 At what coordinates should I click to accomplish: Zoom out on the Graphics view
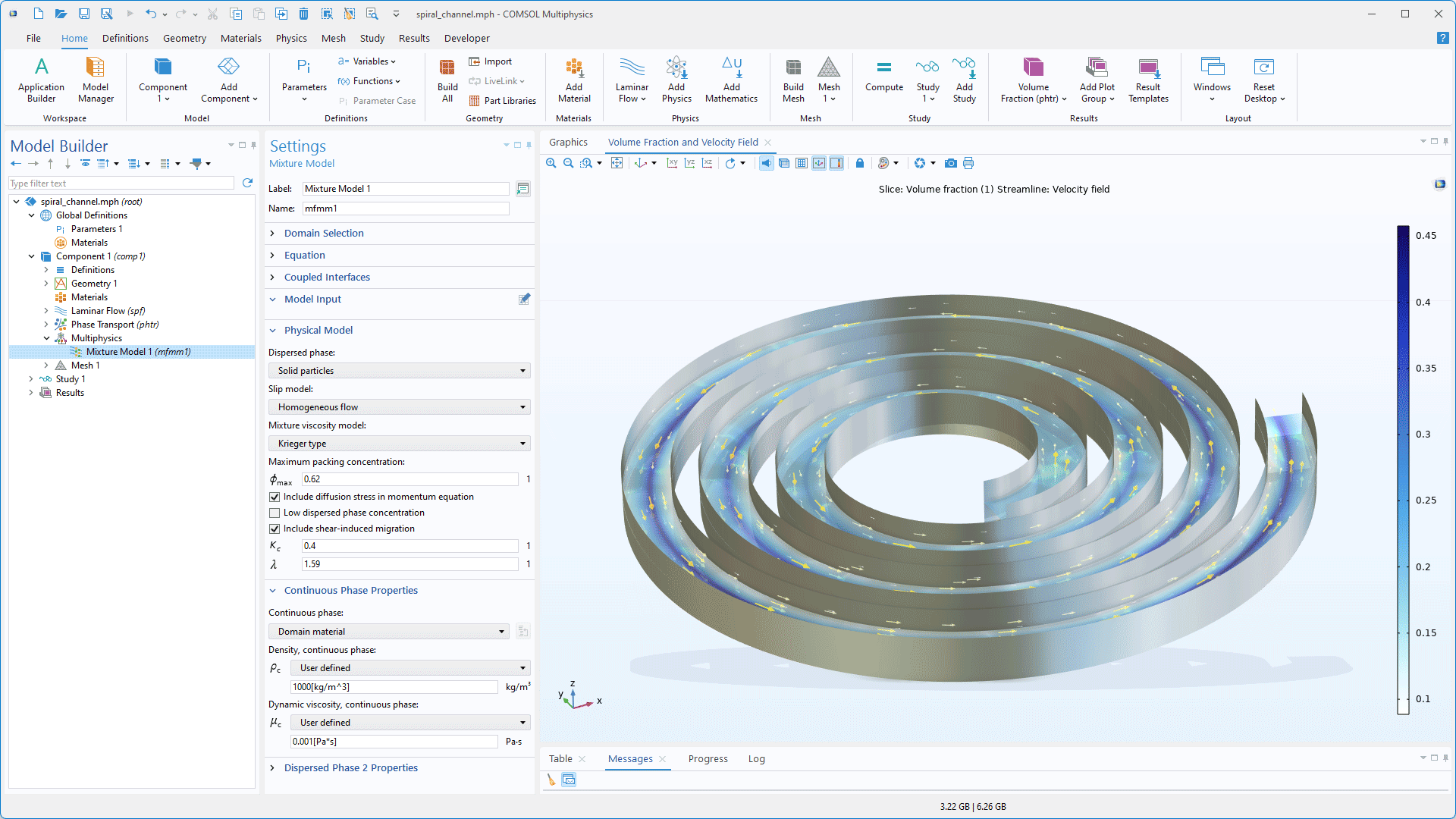(568, 163)
